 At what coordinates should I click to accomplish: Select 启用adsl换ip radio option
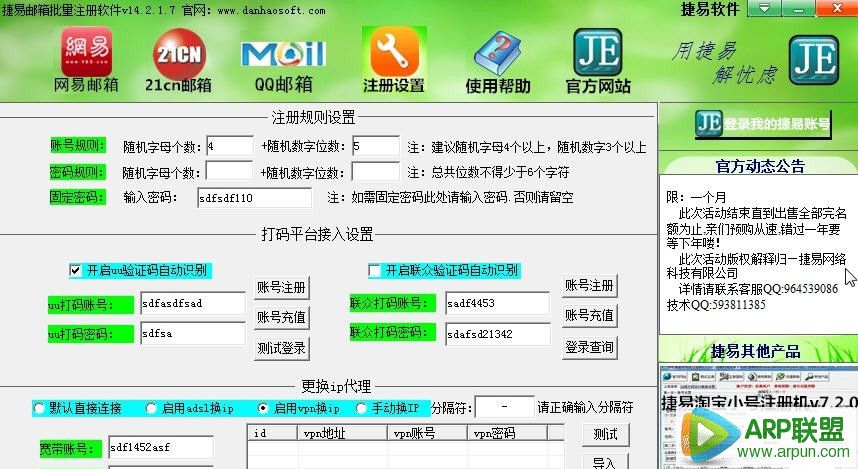pos(151,408)
